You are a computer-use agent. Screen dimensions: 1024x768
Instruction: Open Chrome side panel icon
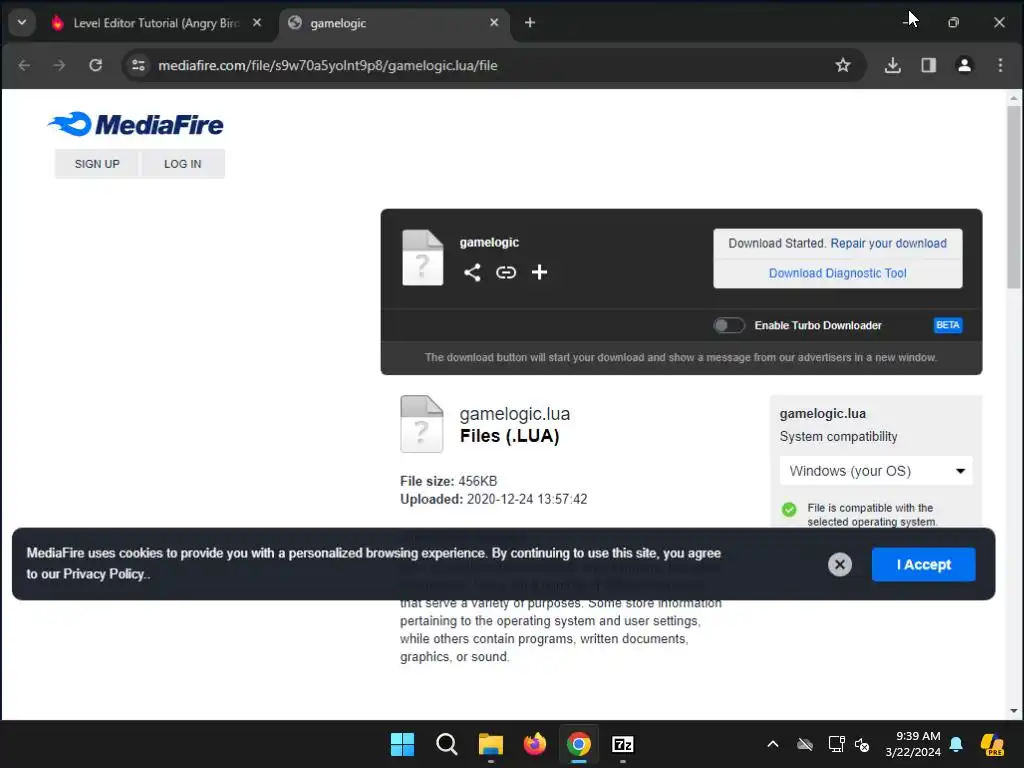click(x=929, y=65)
